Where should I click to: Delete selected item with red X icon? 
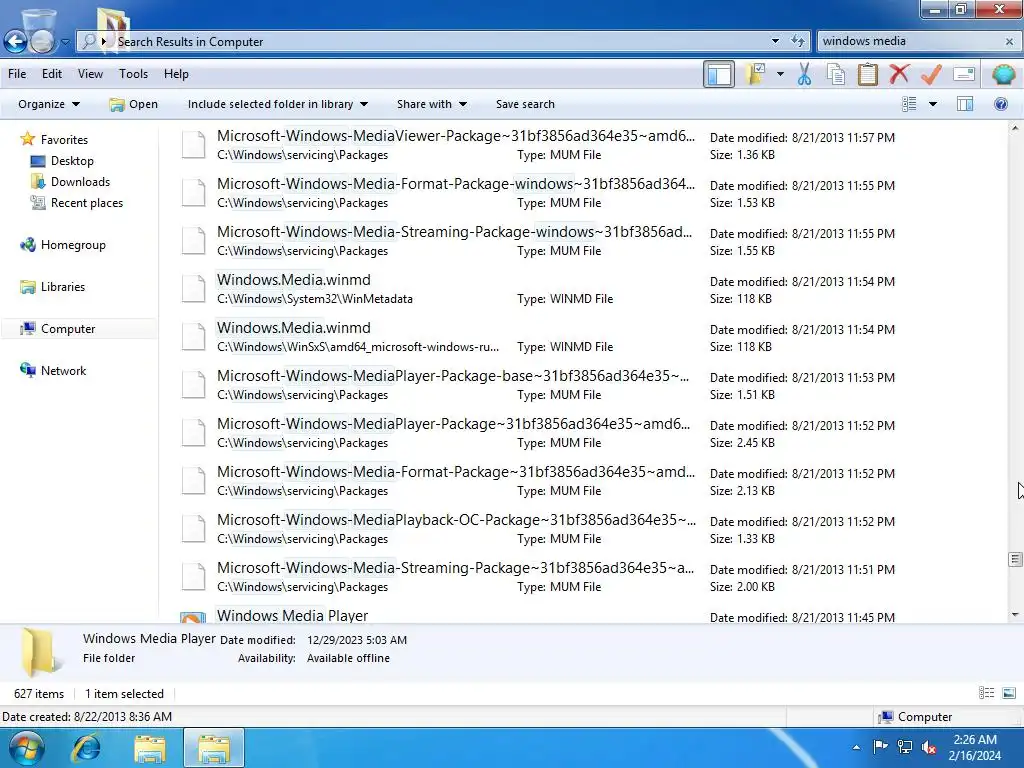pos(899,74)
